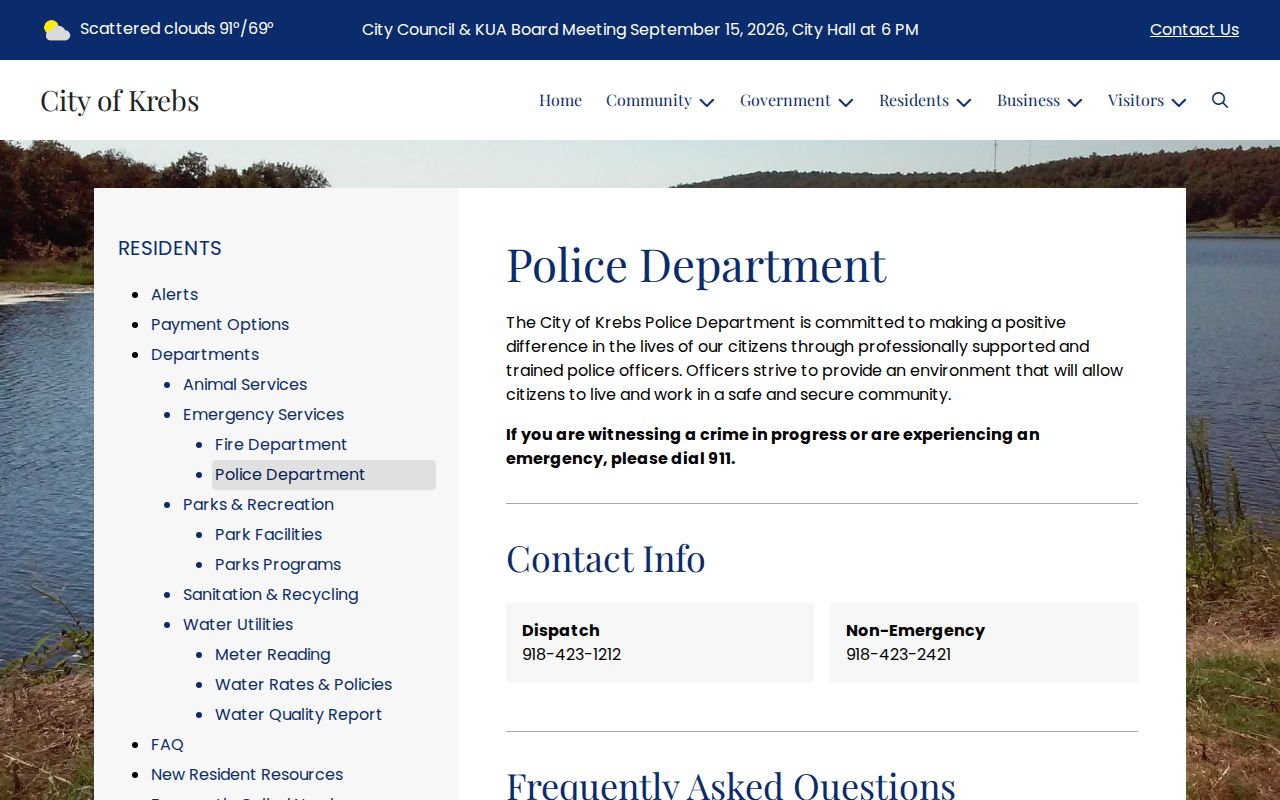
Task: Select Animal Services in sidebar
Action: click(245, 384)
